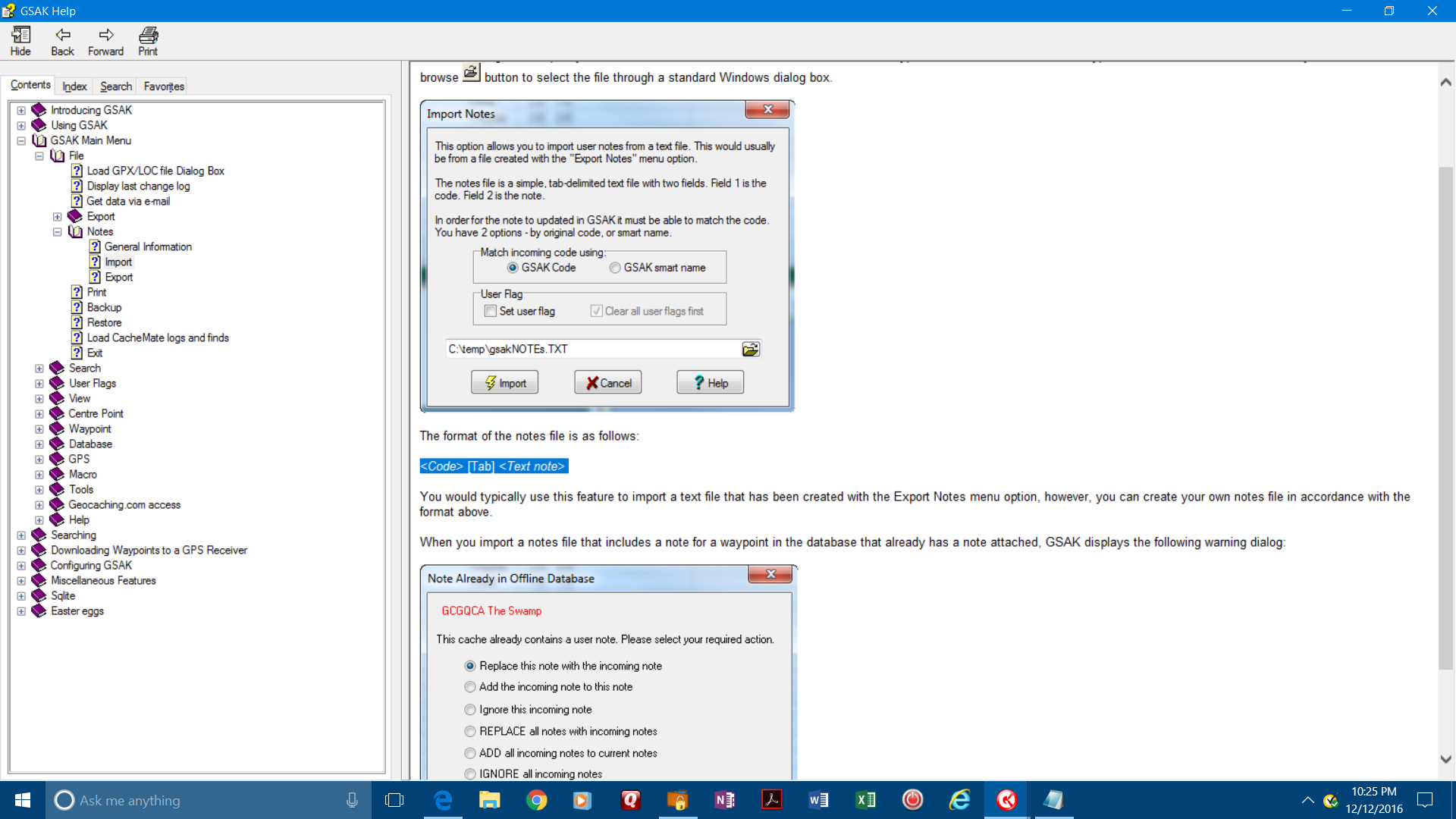Select the GSAK Code radio button

513,268
